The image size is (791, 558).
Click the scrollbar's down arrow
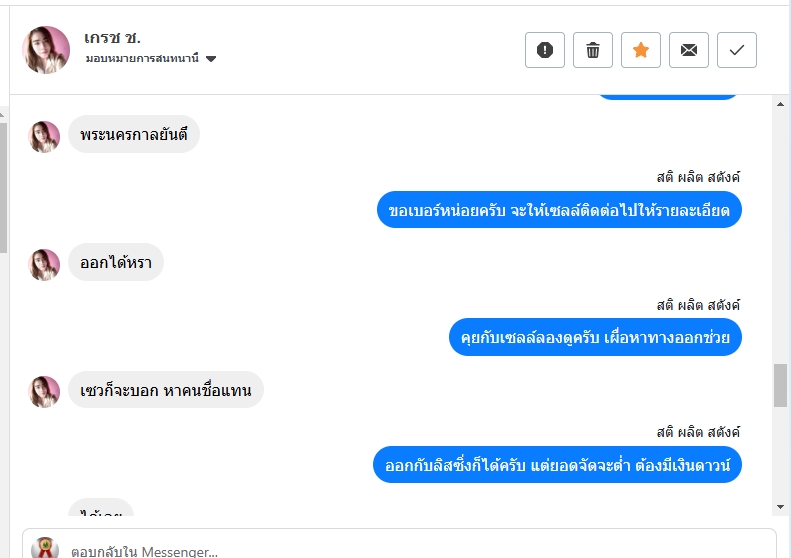[x=780, y=507]
